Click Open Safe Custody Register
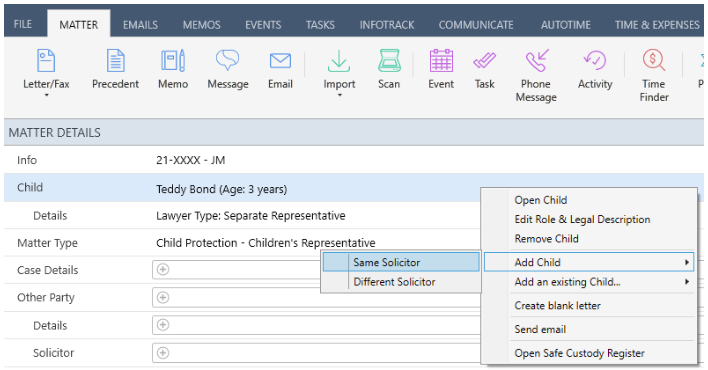The width and height of the screenshot is (708, 370). coord(579,353)
